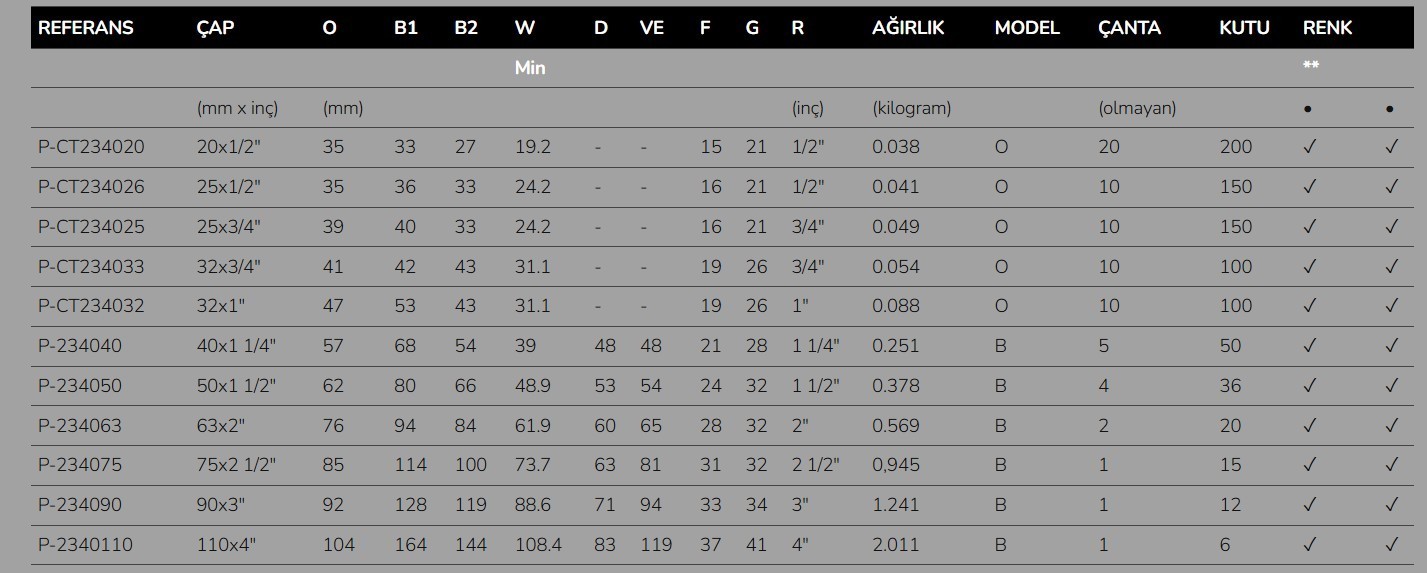1427x573 pixels.
Task: Click the first color dot under RENK
Action: point(1308,109)
